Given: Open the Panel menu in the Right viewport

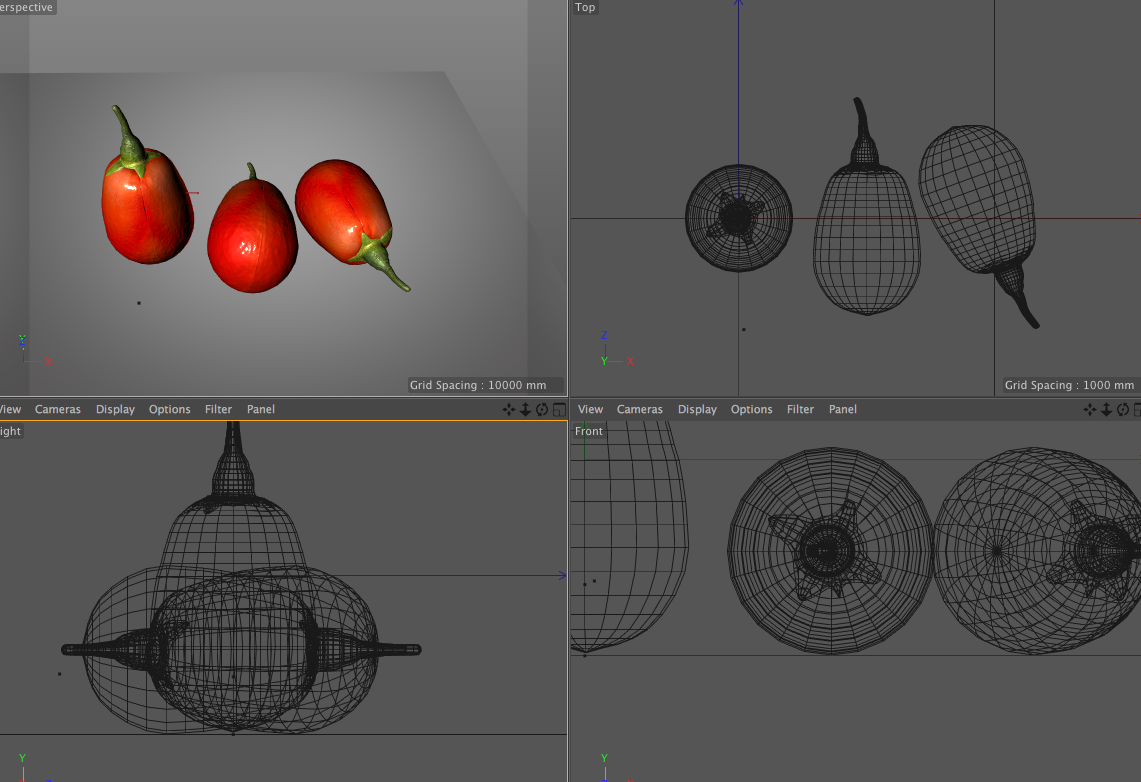Looking at the screenshot, I should coord(261,409).
